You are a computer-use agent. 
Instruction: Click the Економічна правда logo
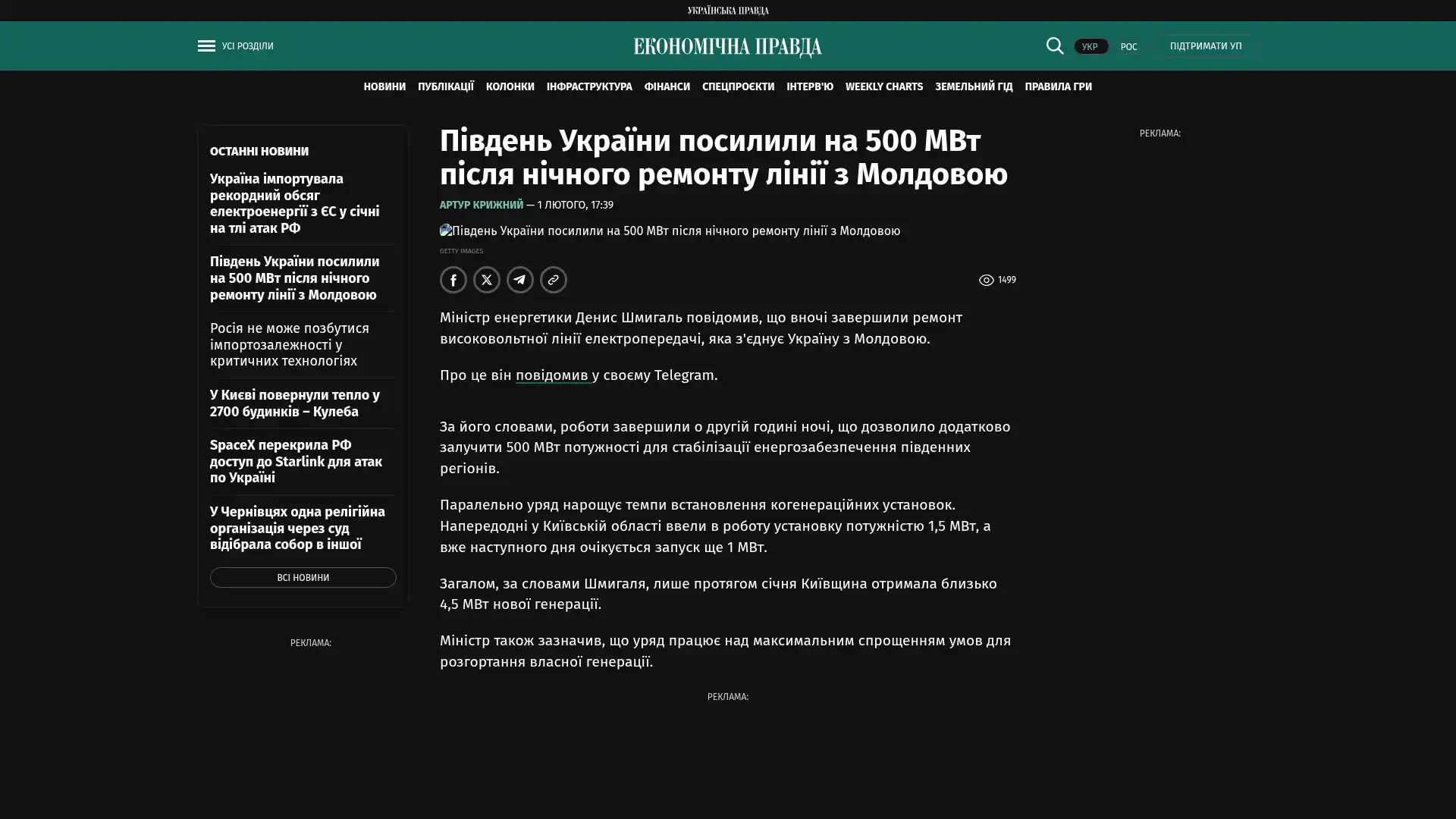[x=727, y=47]
